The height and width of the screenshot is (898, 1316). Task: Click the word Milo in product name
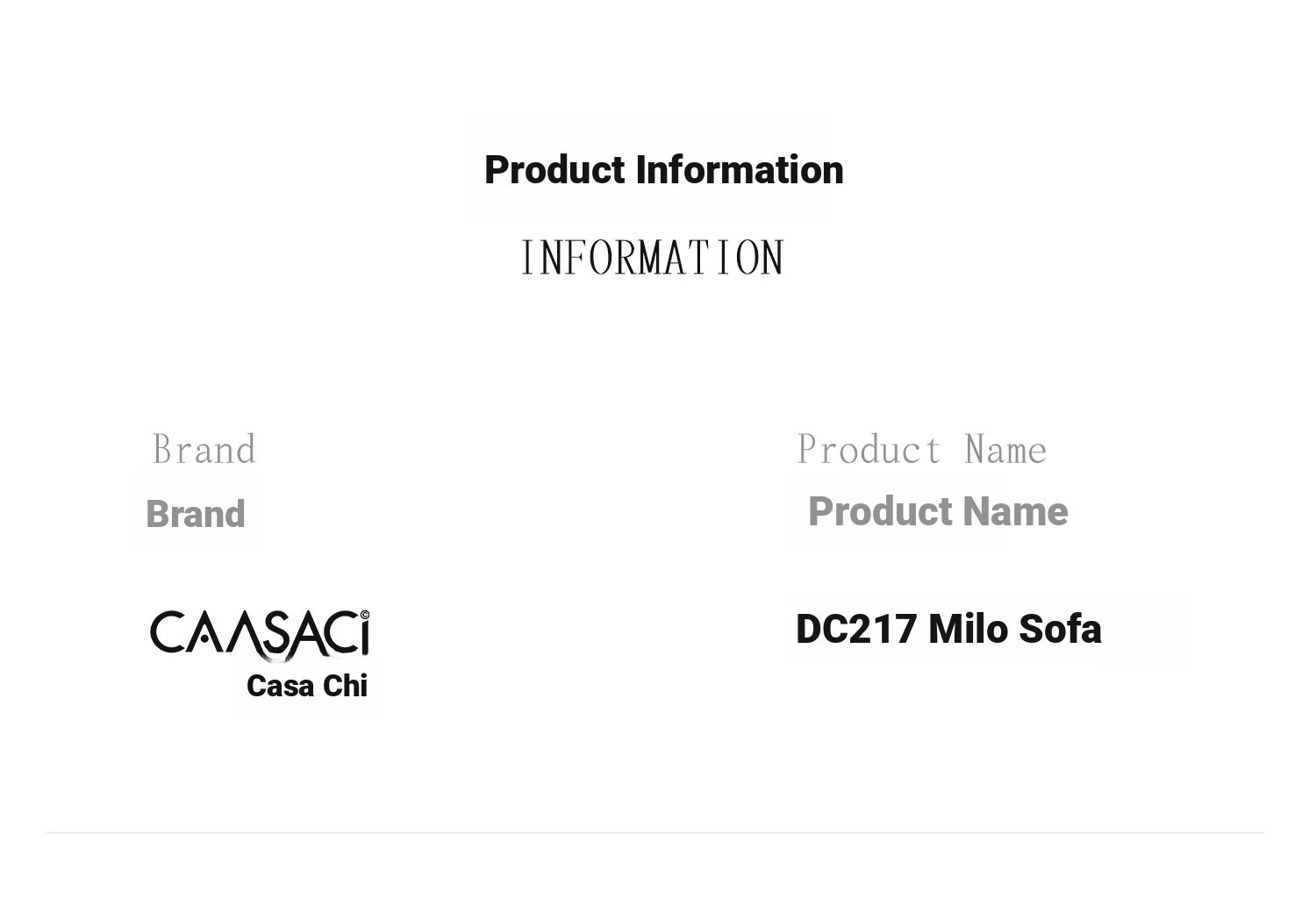968,629
